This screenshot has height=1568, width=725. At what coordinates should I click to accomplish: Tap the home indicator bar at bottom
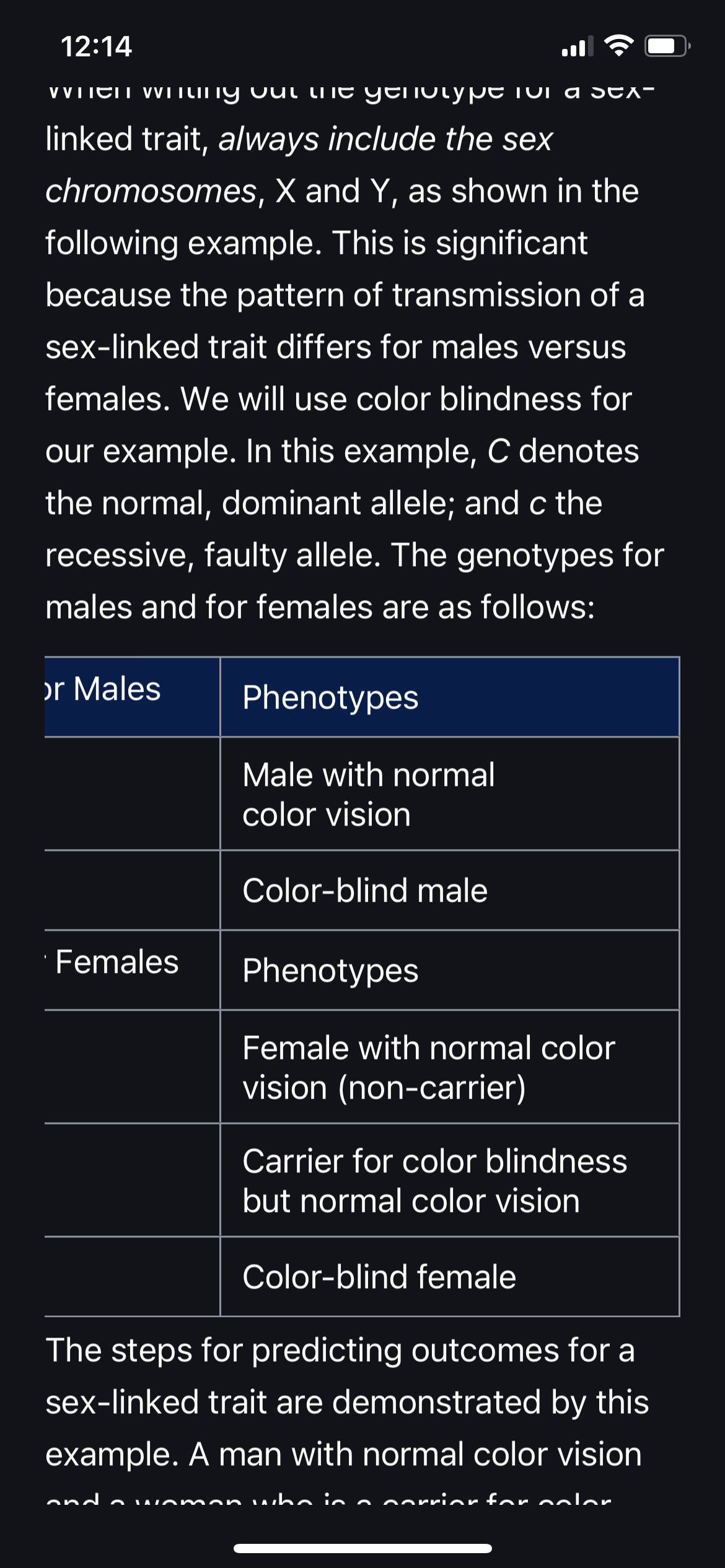pyautogui.click(x=362, y=1548)
